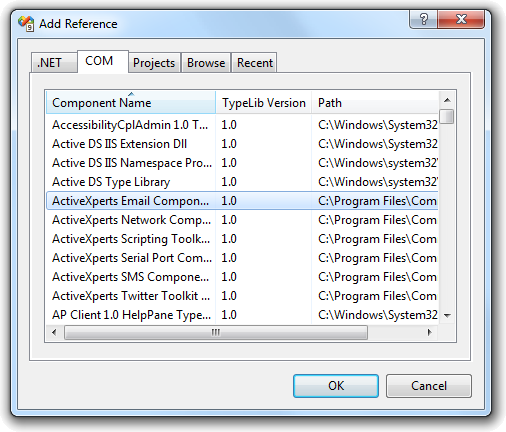This screenshot has width=506, height=432.
Task: Click the vertical scrollbar up arrow
Action: click(x=447, y=100)
